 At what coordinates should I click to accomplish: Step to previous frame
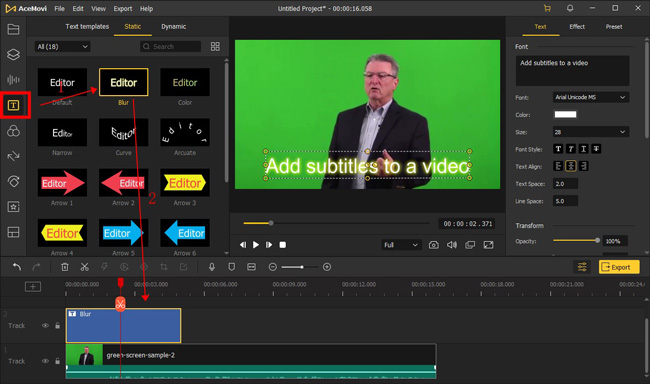(x=243, y=245)
